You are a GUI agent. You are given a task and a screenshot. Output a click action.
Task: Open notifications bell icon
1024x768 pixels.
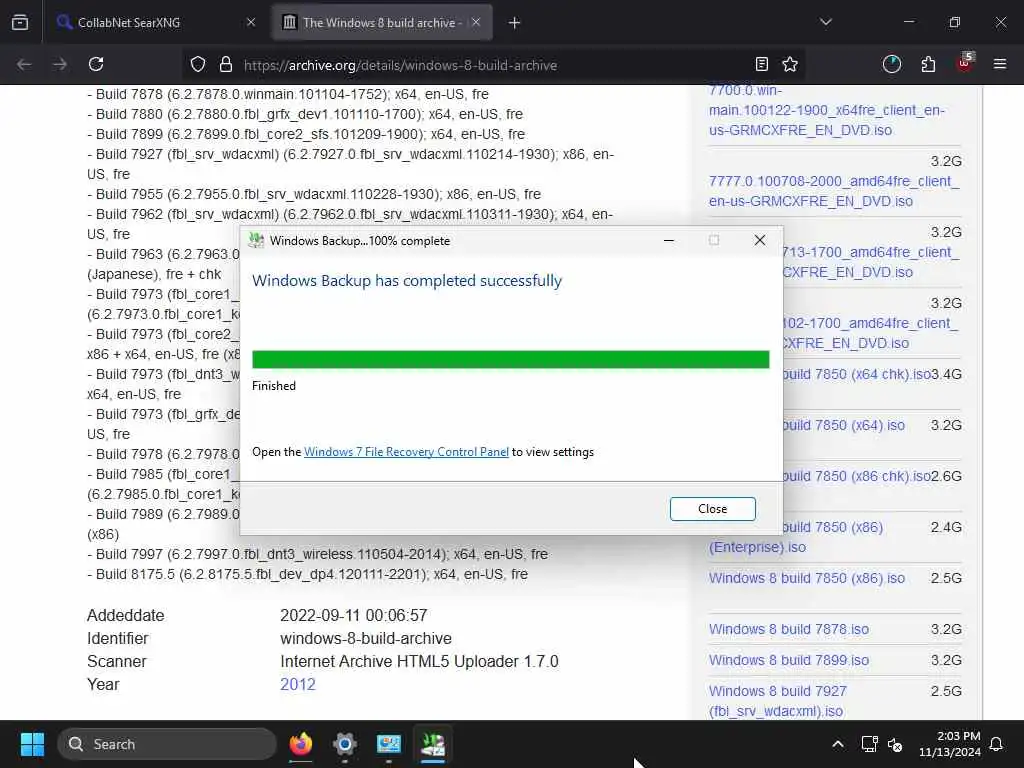997,744
